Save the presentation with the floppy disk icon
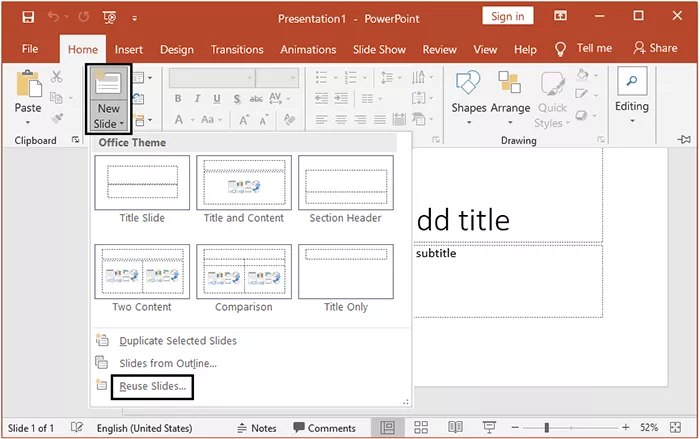 pyautogui.click(x=28, y=17)
